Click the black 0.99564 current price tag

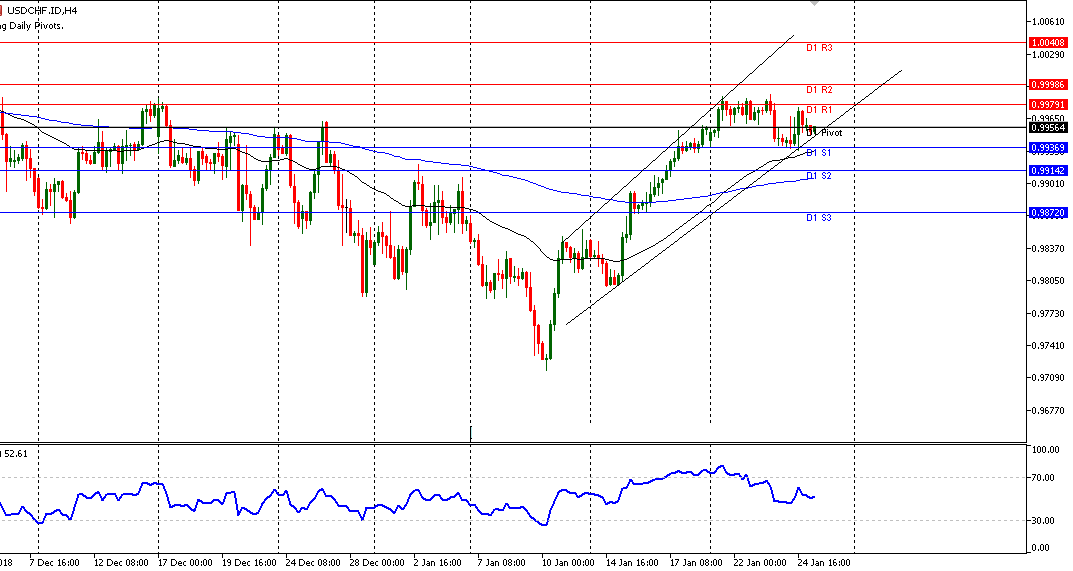coord(1047,127)
